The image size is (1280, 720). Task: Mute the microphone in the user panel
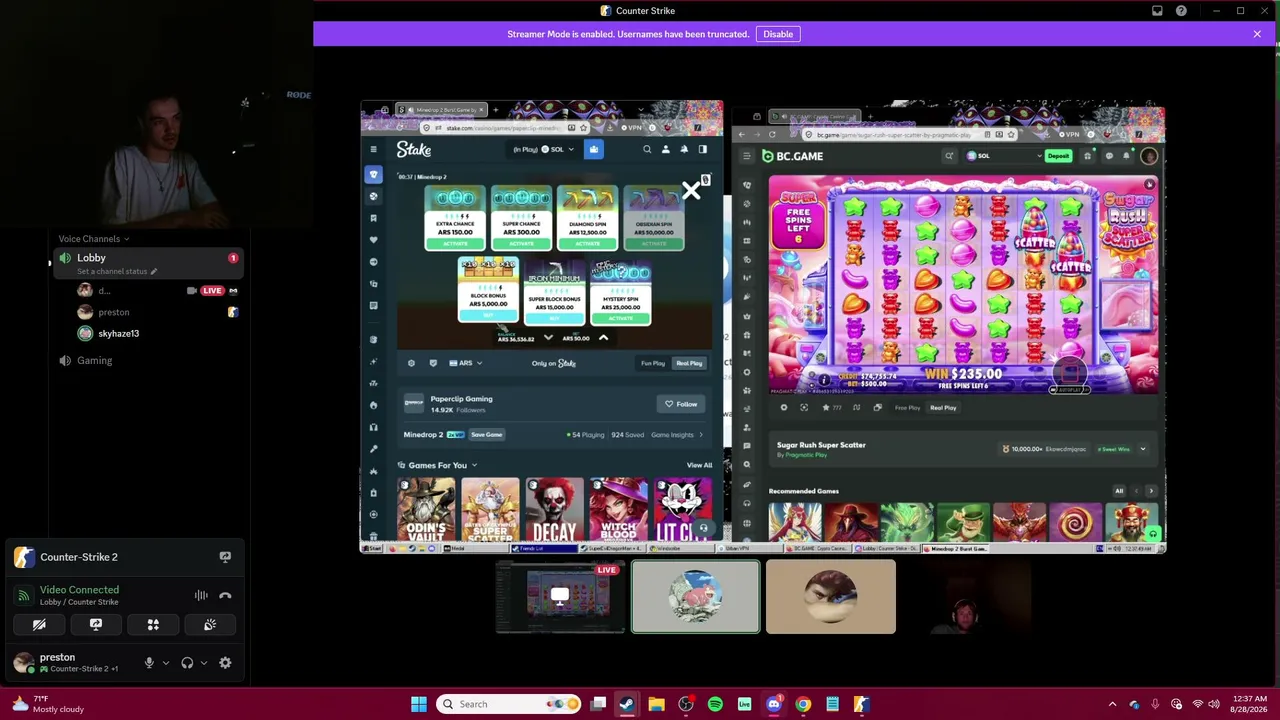click(149, 663)
